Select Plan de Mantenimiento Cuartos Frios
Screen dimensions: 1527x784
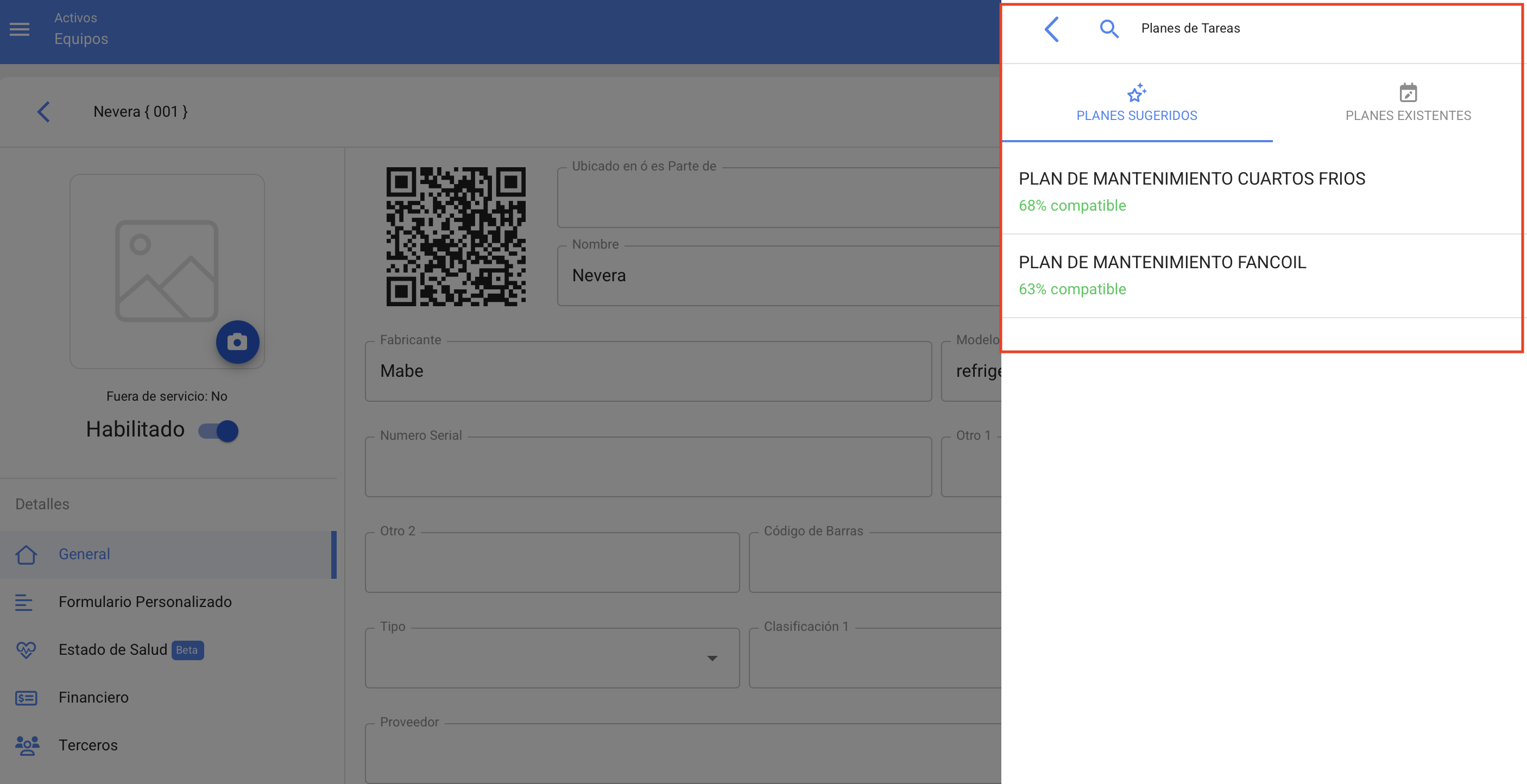(x=1191, y=191)
